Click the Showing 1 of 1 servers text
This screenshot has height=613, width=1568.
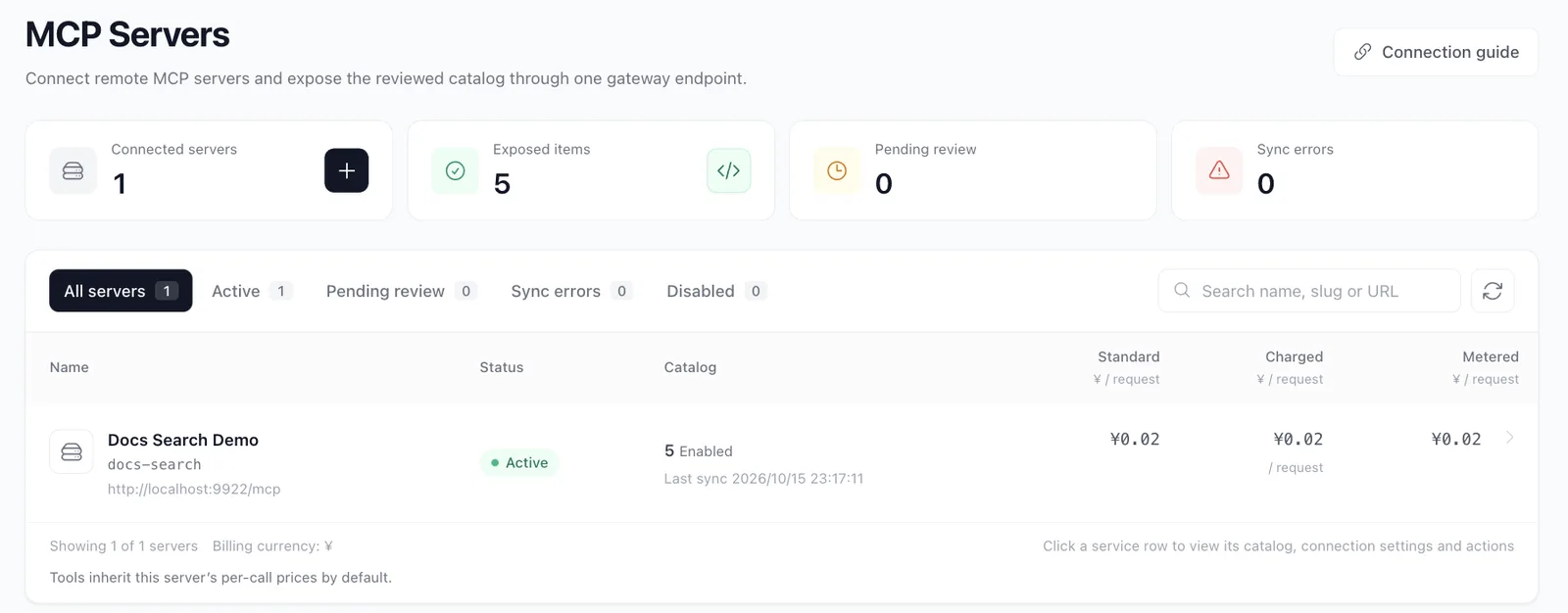coord(123,546)
